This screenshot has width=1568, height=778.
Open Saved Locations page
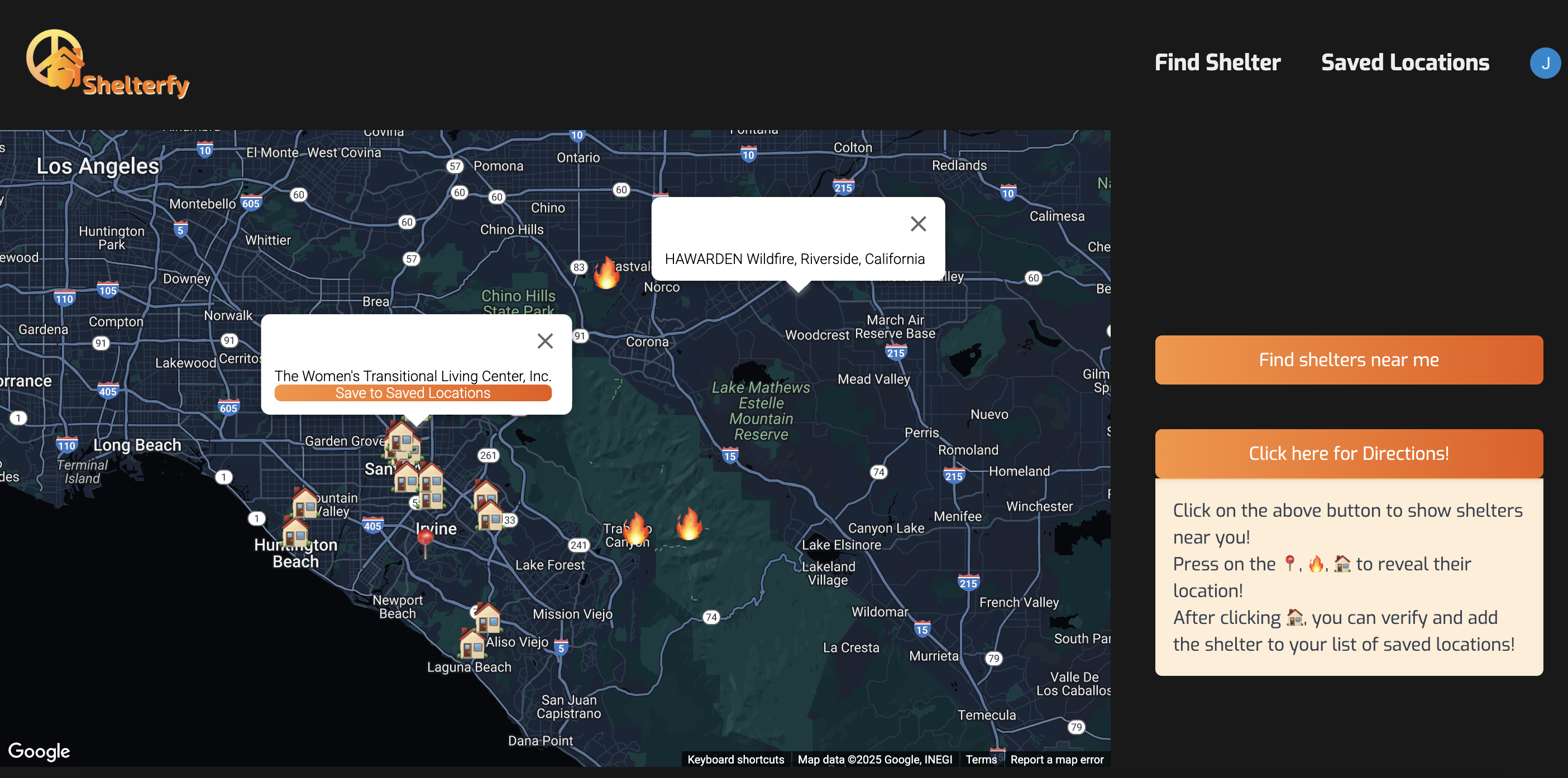tap(1404, 63)
